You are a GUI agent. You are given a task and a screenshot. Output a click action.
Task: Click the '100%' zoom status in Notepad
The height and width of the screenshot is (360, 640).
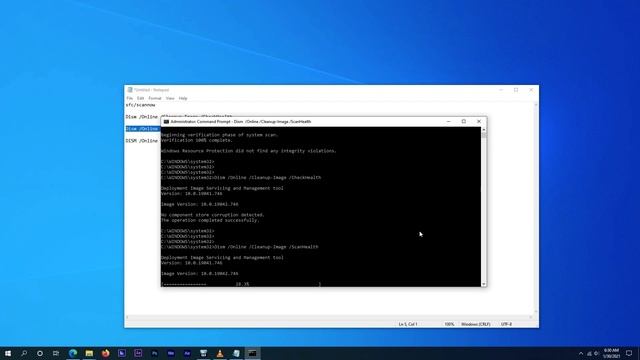coord(449,324)
